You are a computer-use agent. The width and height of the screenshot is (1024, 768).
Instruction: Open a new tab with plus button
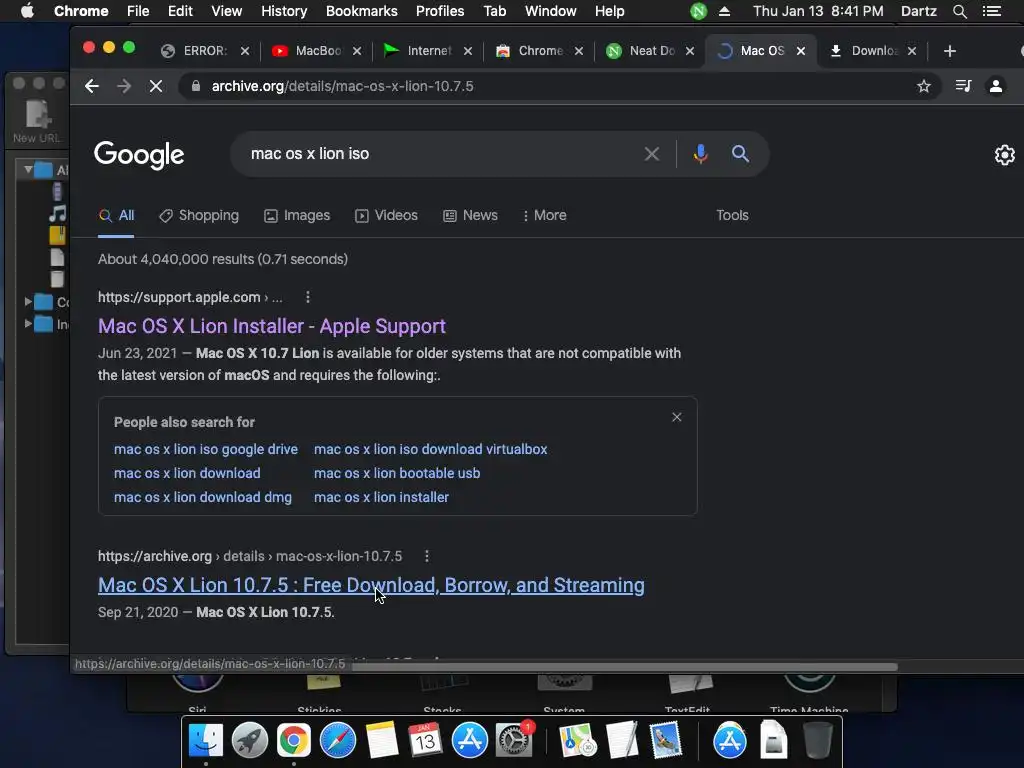click(950, 51)
